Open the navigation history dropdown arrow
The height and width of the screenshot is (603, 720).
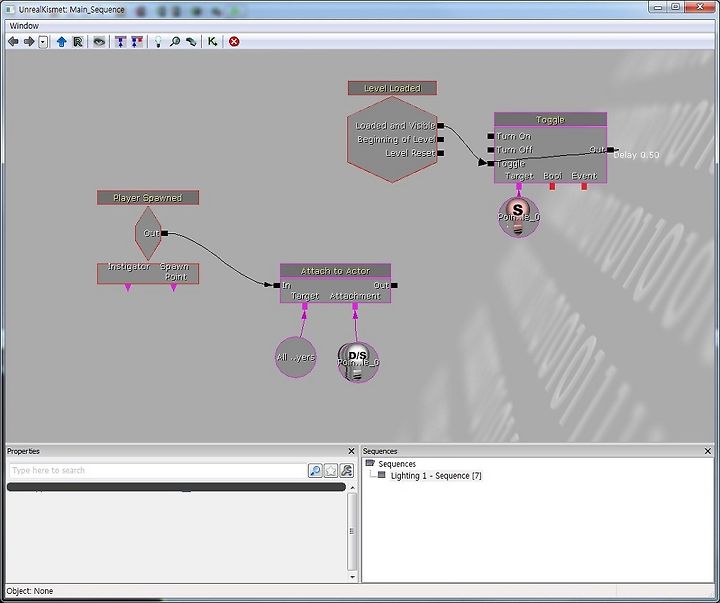pos(43,42)
